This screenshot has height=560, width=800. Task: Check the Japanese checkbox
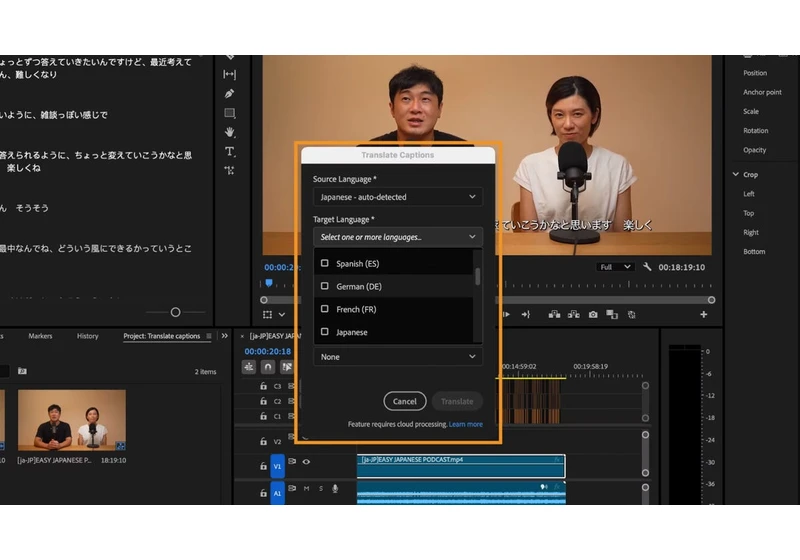(x=324, y=332)
